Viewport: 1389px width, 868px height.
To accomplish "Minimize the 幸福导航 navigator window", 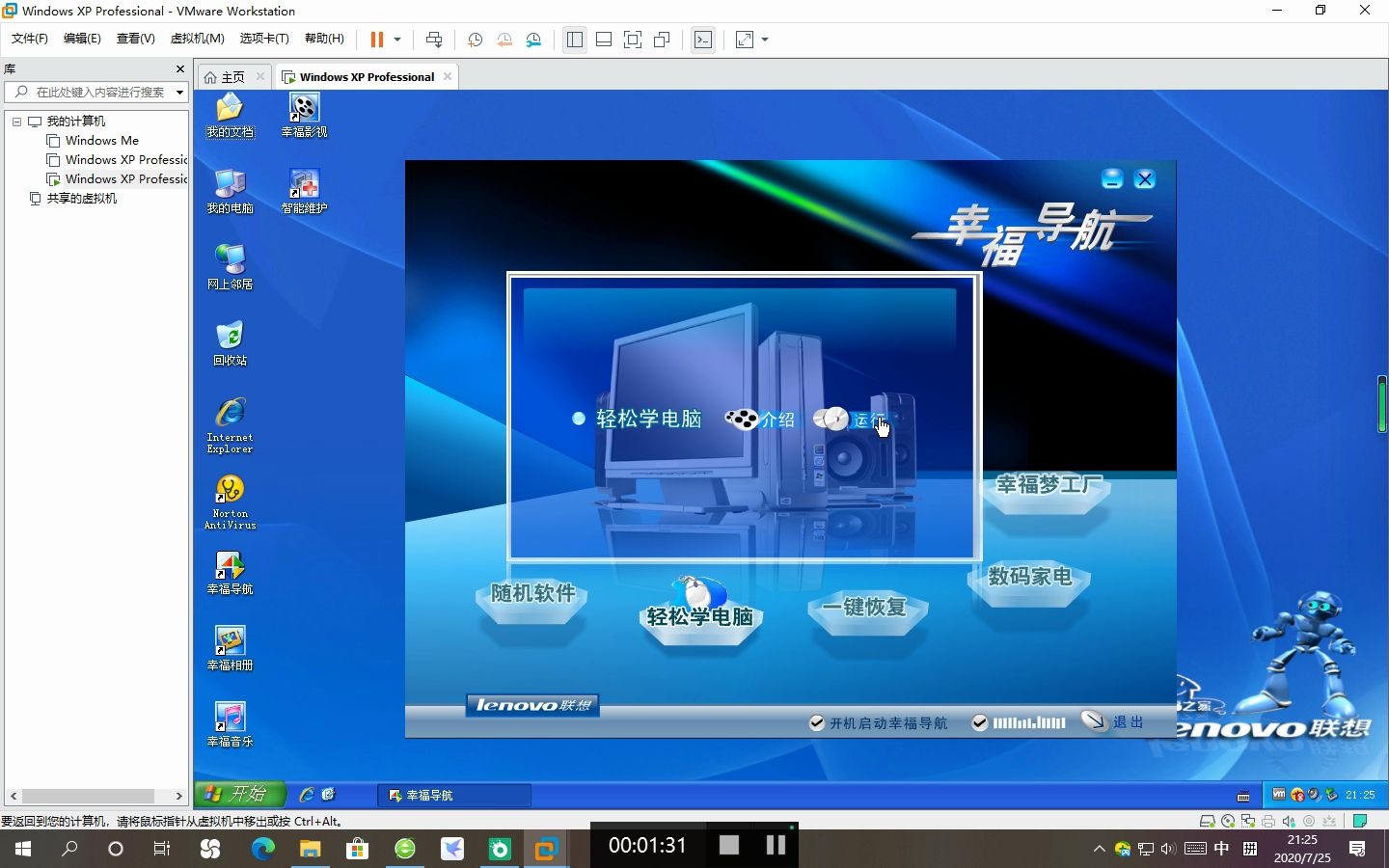I will (1112, 178).
